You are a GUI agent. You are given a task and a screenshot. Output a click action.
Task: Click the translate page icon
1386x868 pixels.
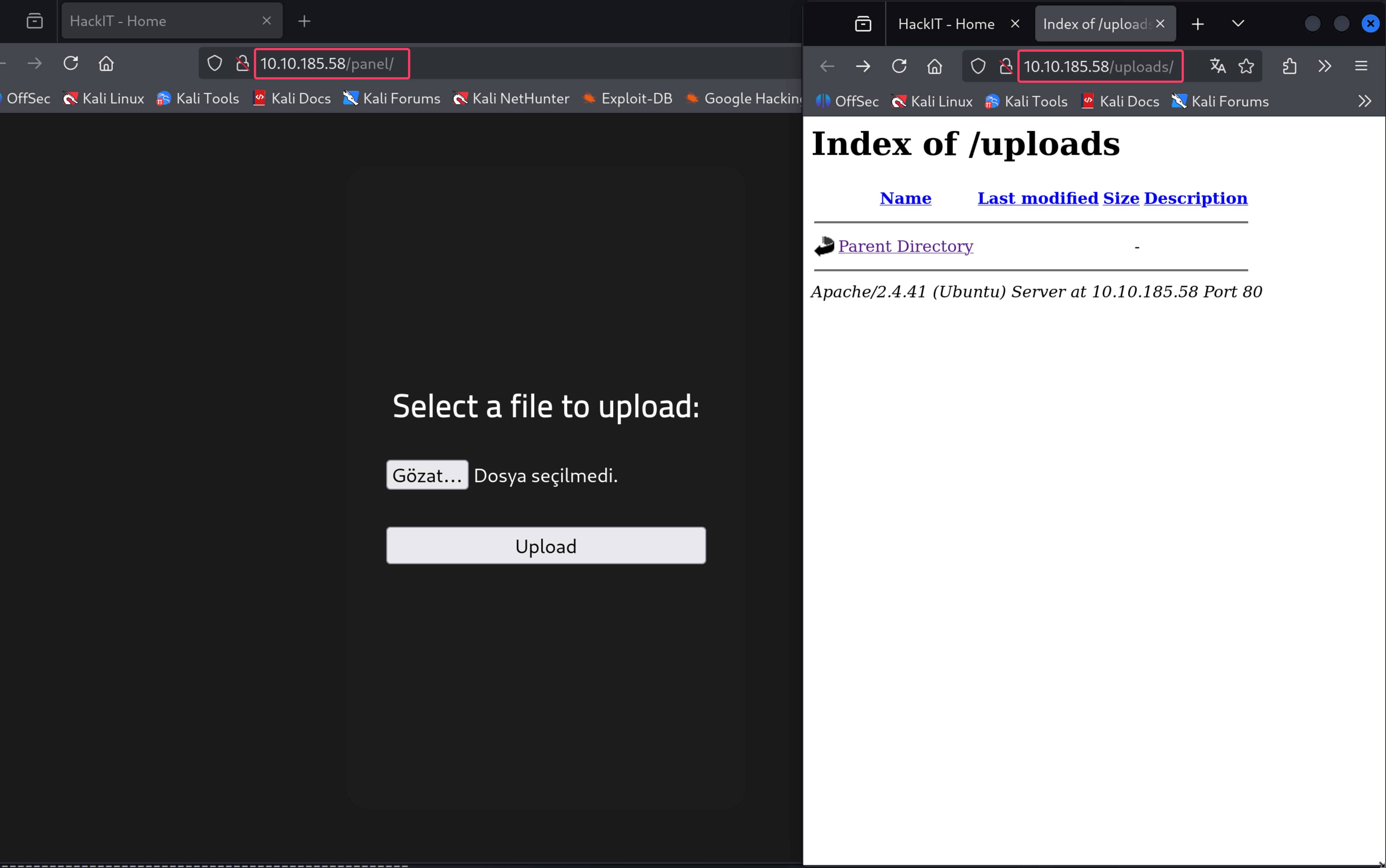(1217, 66)
